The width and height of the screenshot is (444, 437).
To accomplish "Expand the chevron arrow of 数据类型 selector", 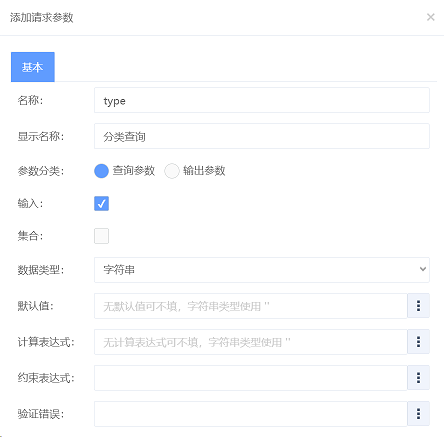I will 423,269.
